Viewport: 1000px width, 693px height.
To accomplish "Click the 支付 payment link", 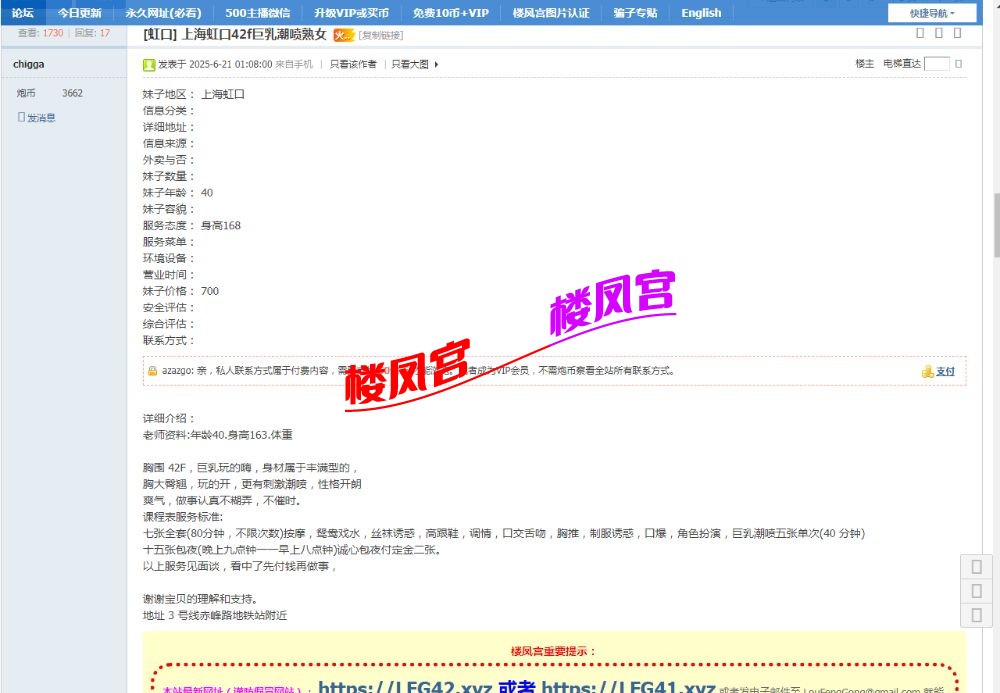I will [x=945, y=371].
